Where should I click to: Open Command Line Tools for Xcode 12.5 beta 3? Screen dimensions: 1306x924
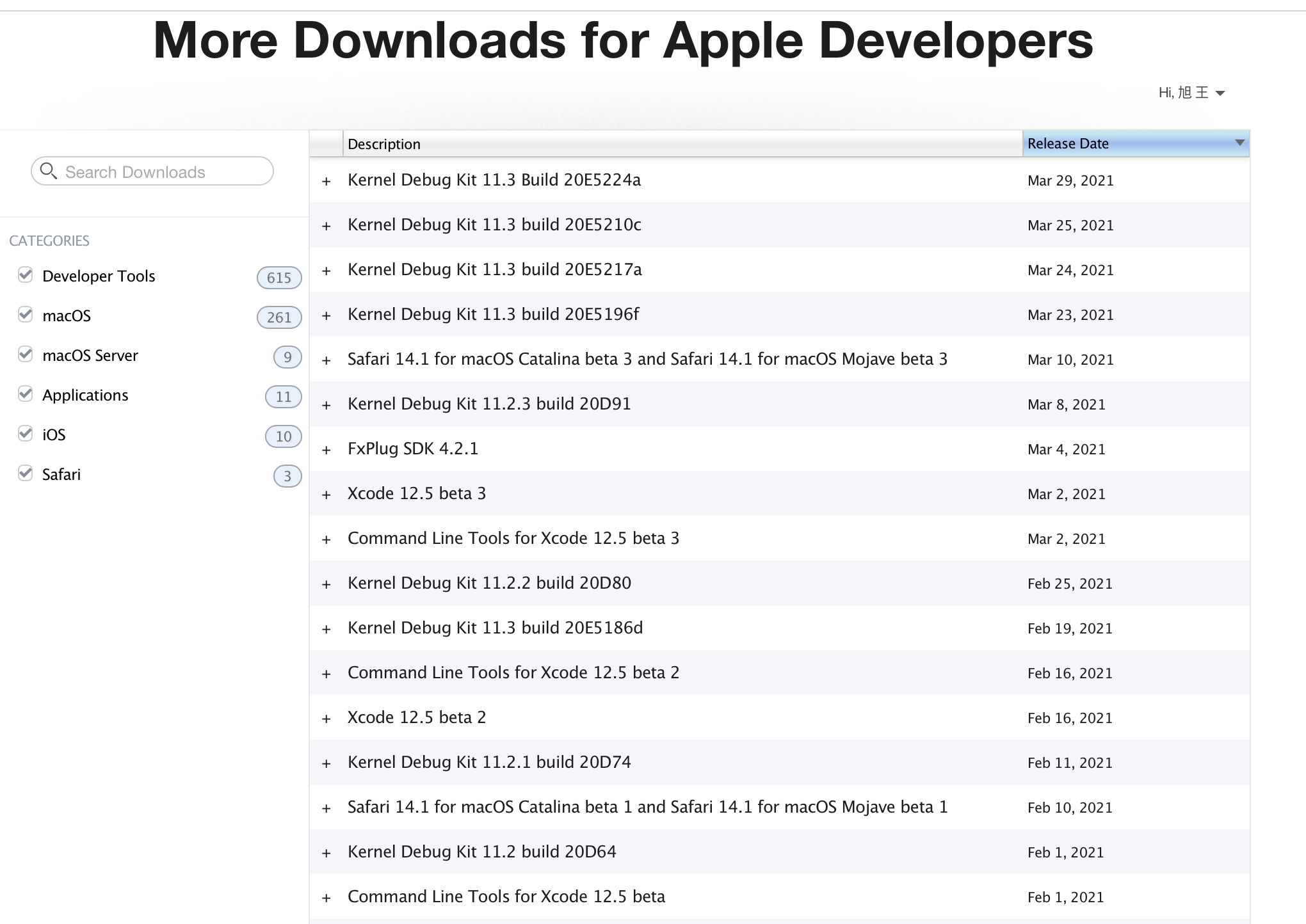point(513,538)
